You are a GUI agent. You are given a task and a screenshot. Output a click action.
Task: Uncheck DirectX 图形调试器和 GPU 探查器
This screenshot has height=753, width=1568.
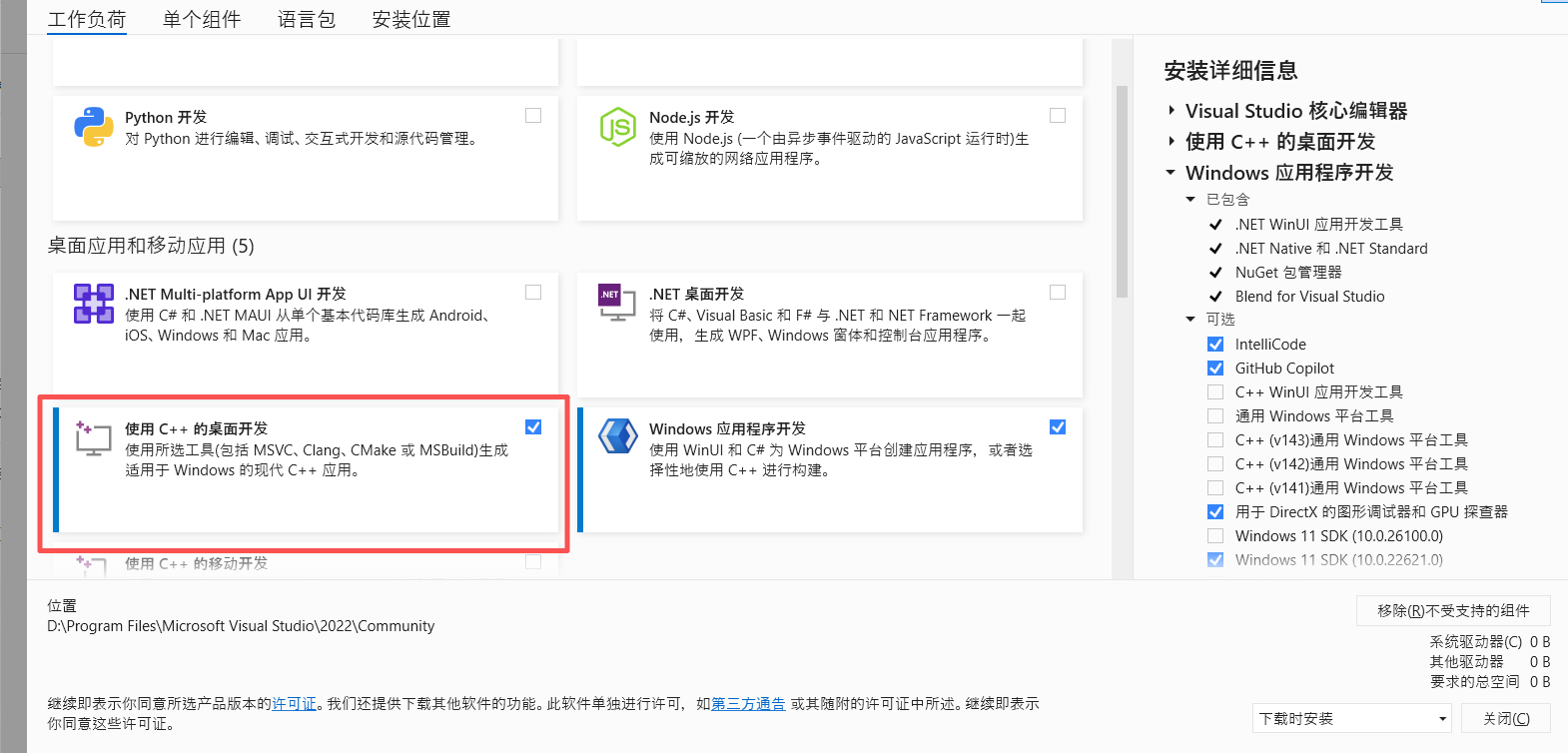point(1215,512)
